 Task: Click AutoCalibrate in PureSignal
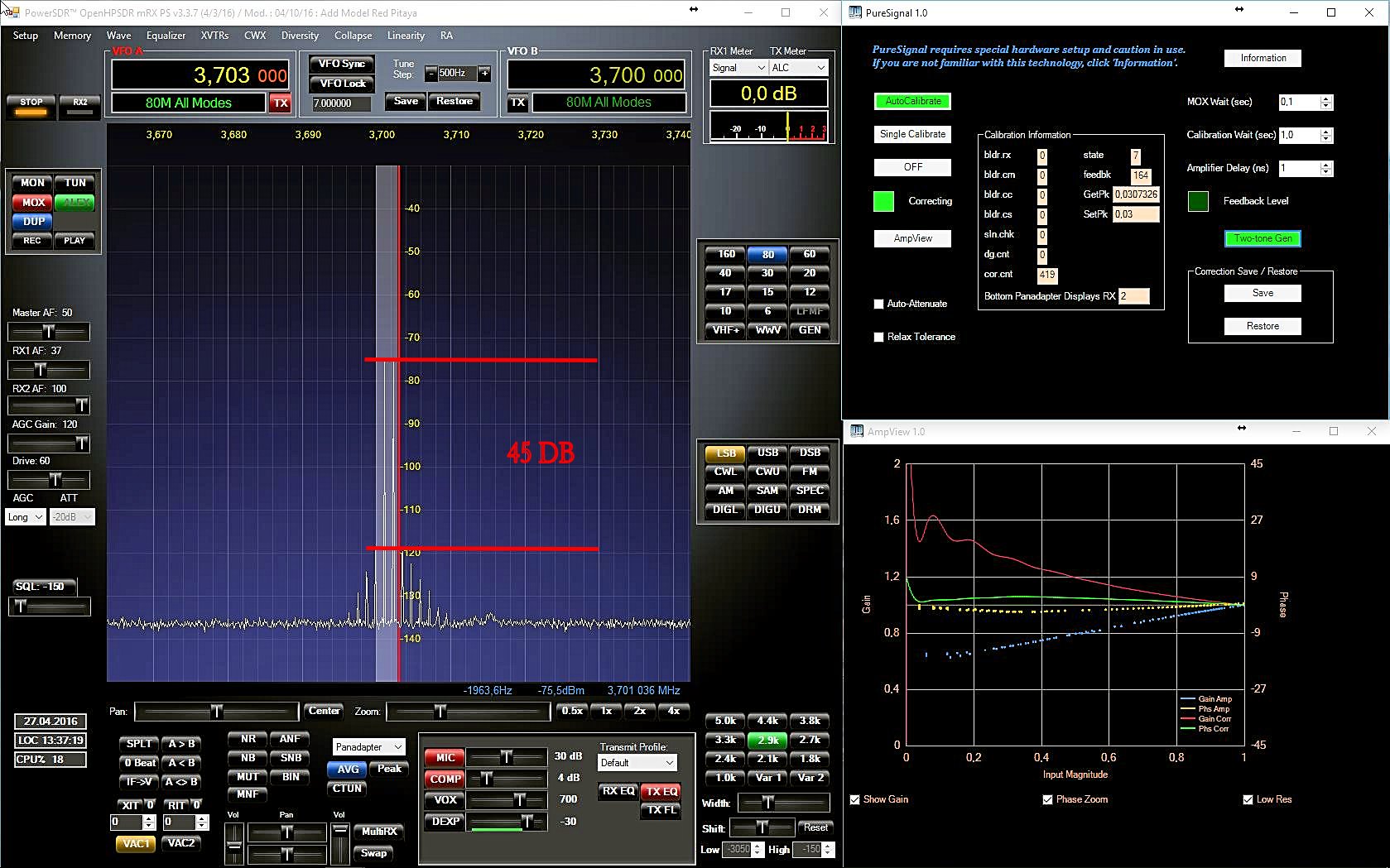tap(912, 101)
